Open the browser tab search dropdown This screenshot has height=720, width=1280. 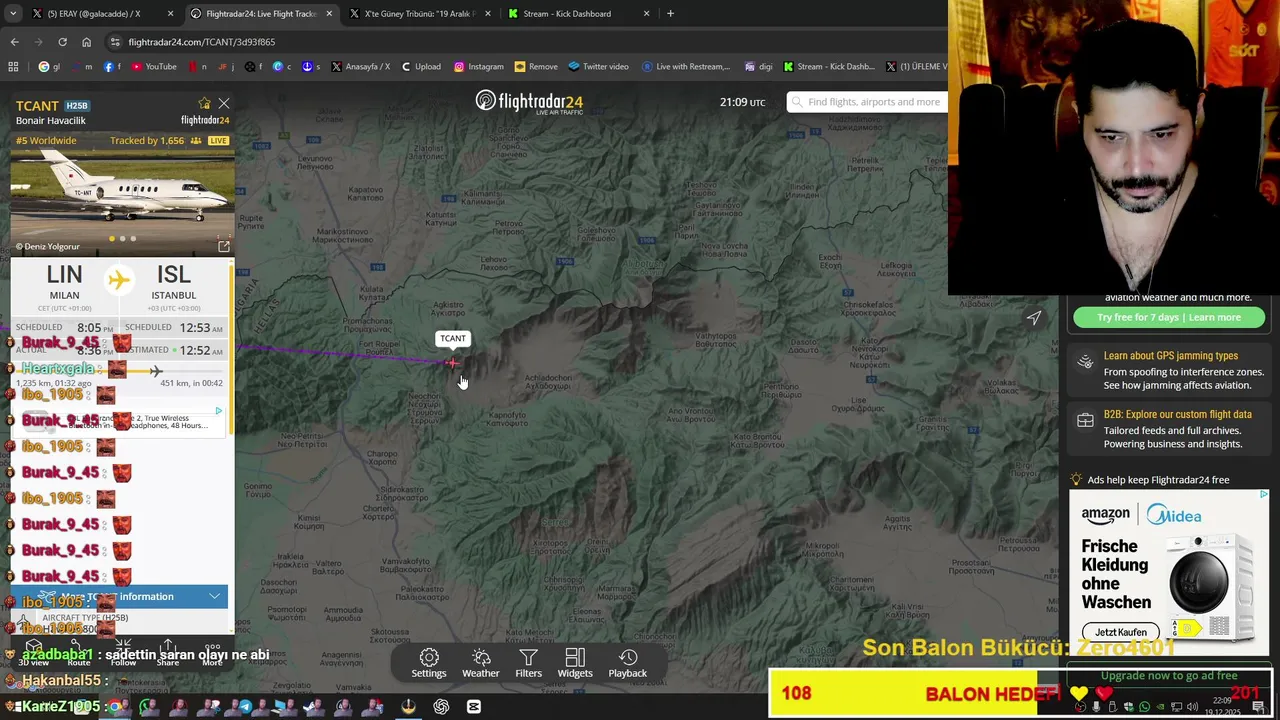pos(13,14)
